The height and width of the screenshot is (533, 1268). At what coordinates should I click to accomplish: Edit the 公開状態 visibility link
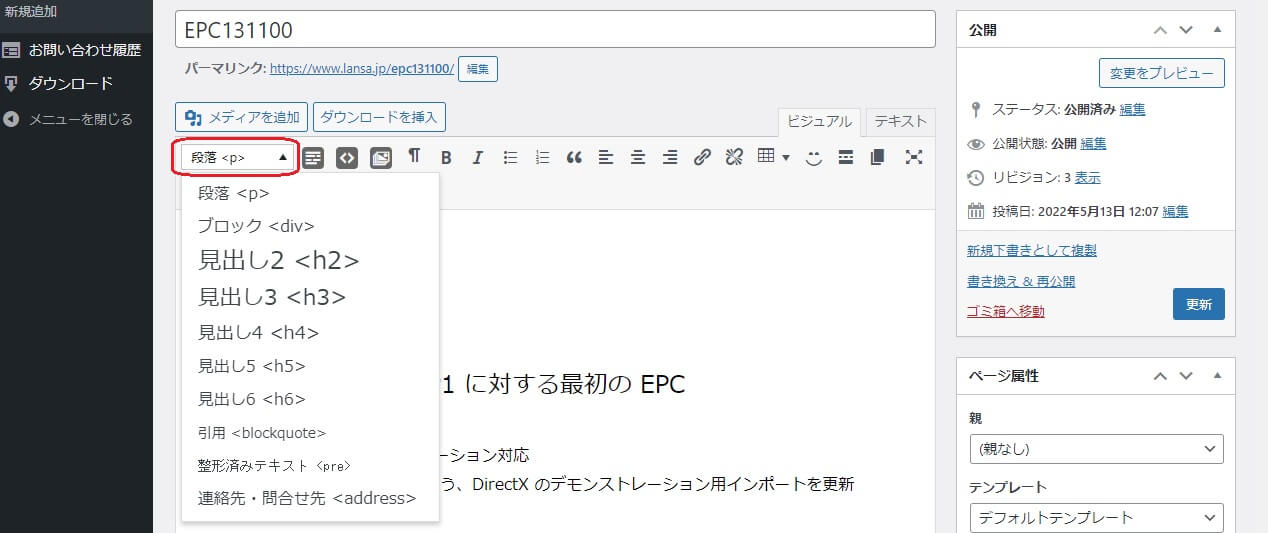[1093, 144]
